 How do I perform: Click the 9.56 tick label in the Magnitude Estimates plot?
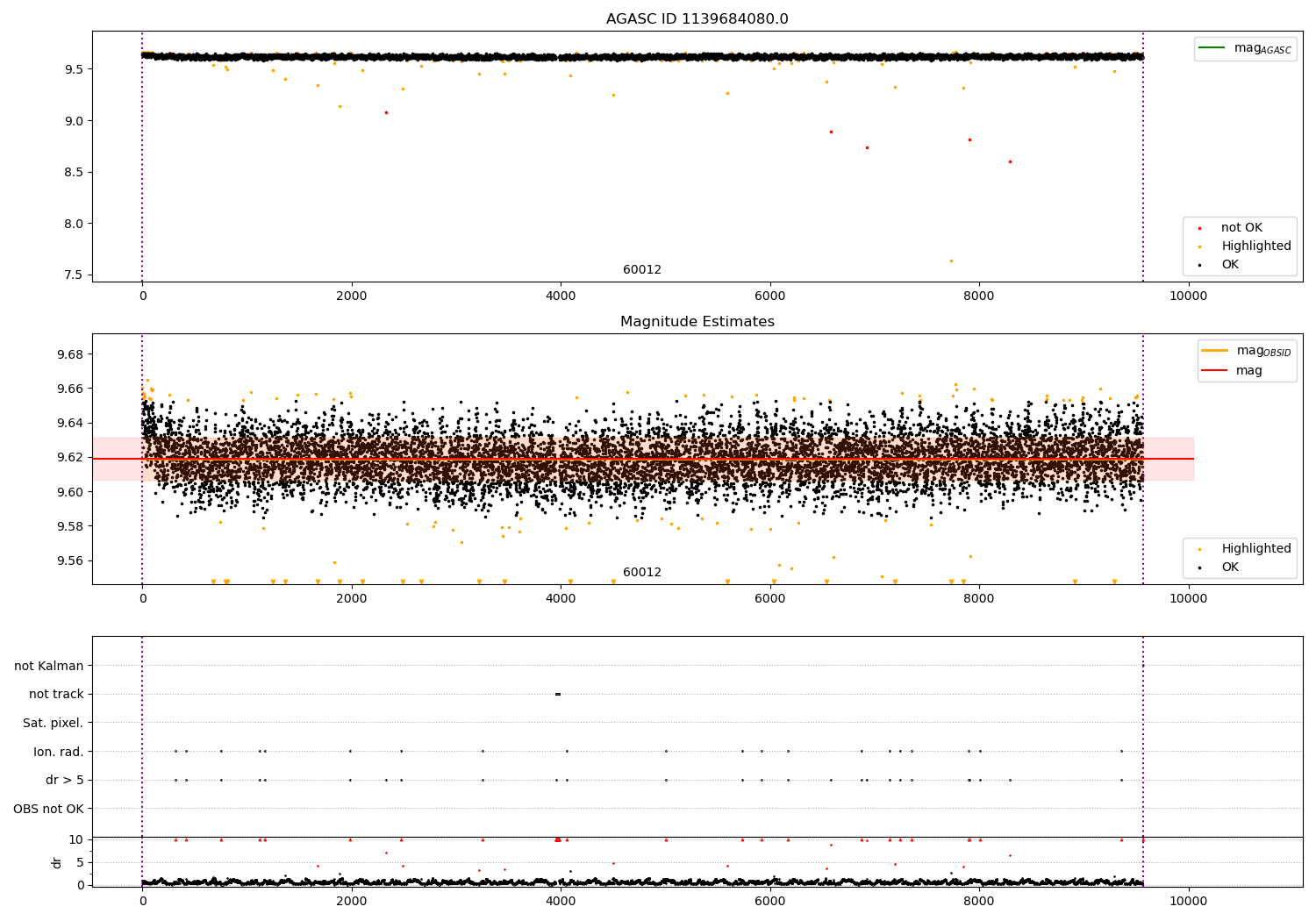(68, 561)
